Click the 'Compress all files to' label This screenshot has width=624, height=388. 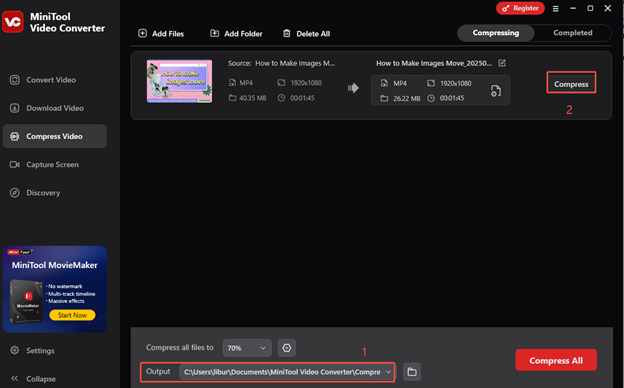pos(180,348)
